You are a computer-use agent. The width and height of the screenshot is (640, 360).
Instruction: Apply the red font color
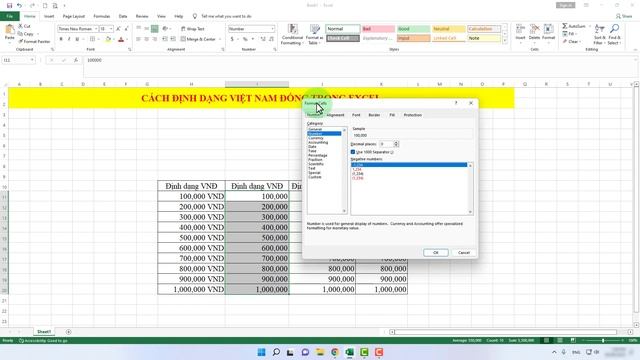[121, 39]
